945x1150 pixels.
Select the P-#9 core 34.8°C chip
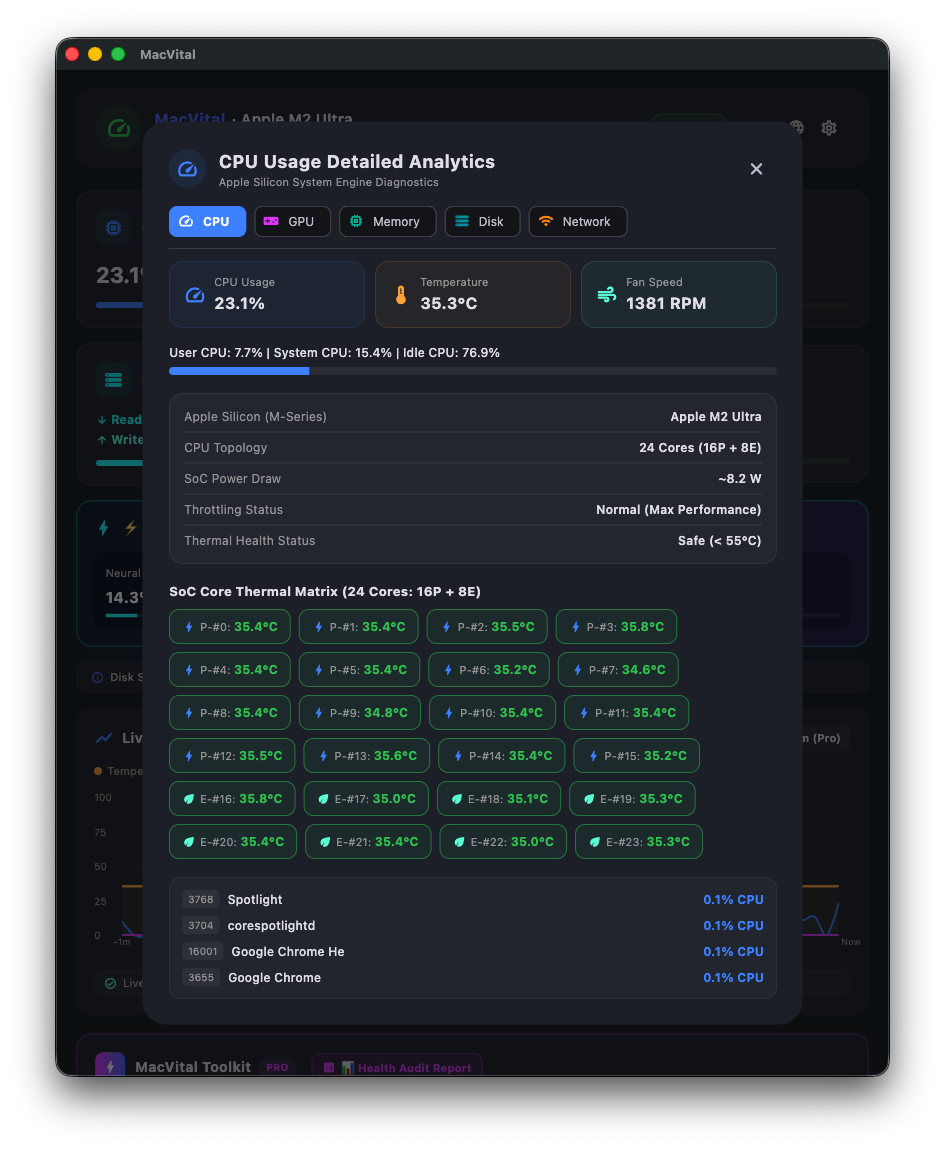pyautogui.click(x=360, y=713)
